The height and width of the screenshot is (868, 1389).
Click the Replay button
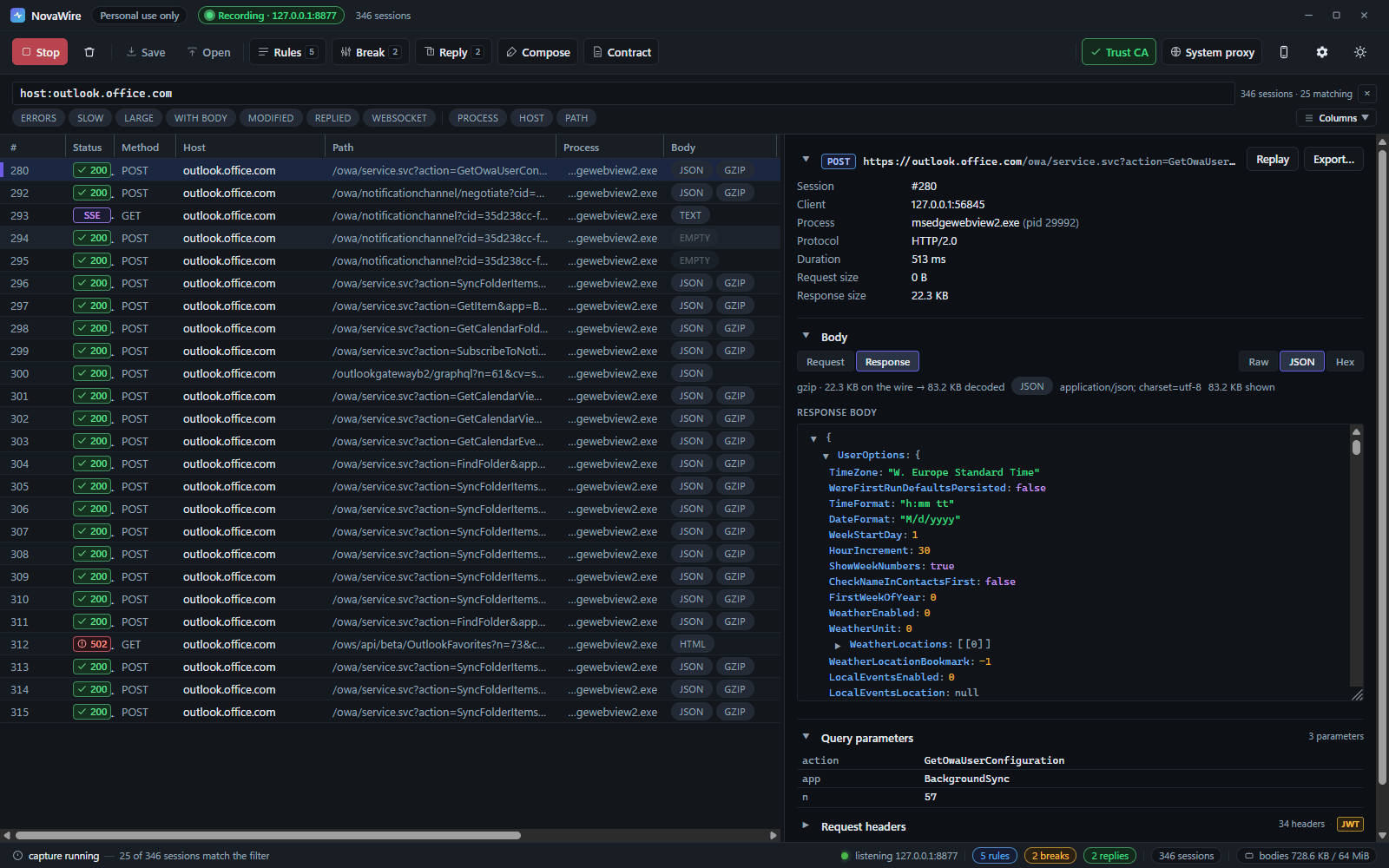point(1273,159)
